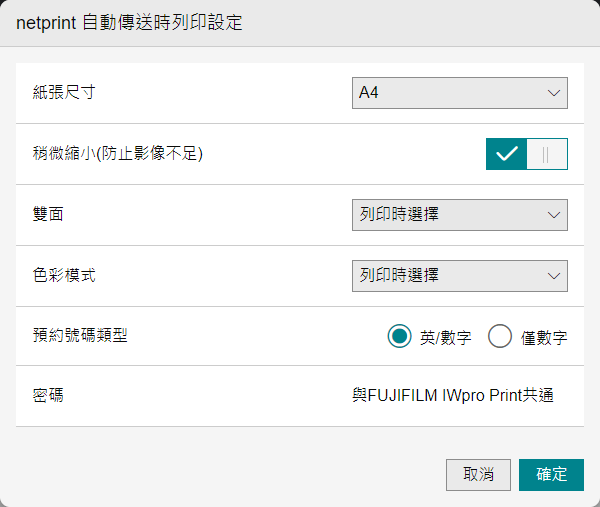Open the 色彩模式 dropdown
This screenshot has width=600, height=507.
tap(459, 275)
